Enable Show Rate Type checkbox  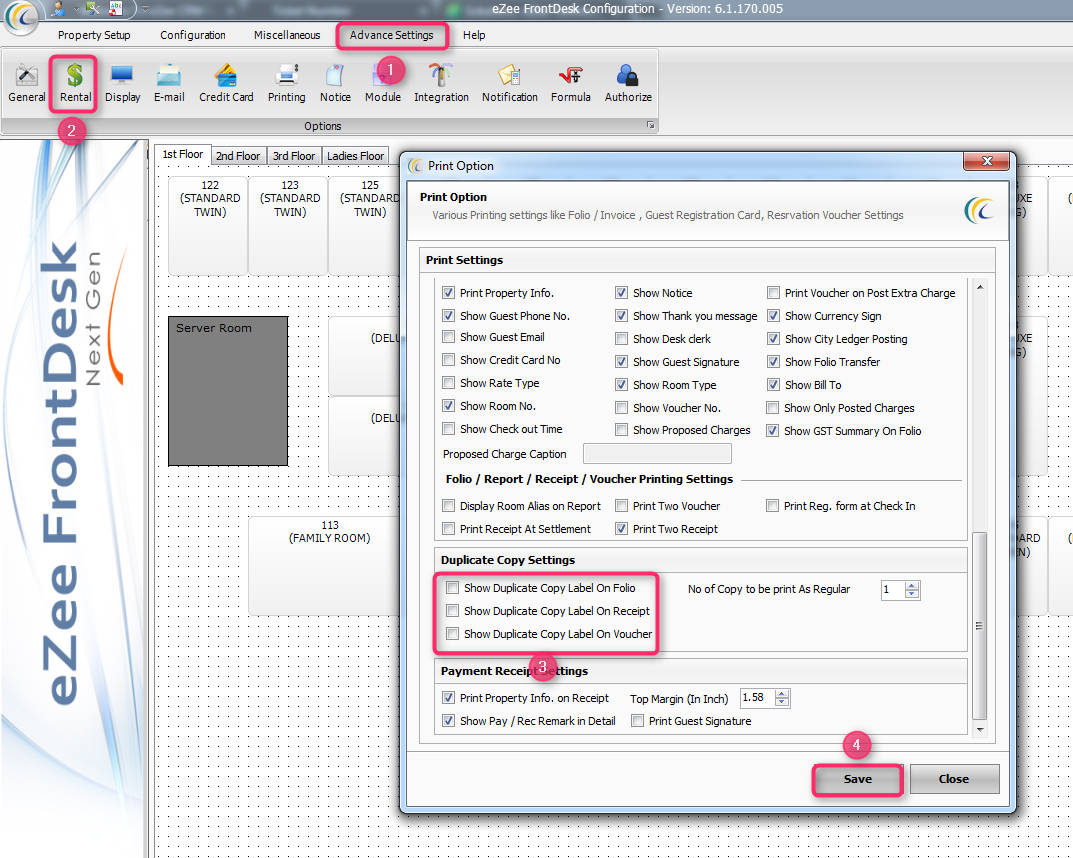point(448,382)
